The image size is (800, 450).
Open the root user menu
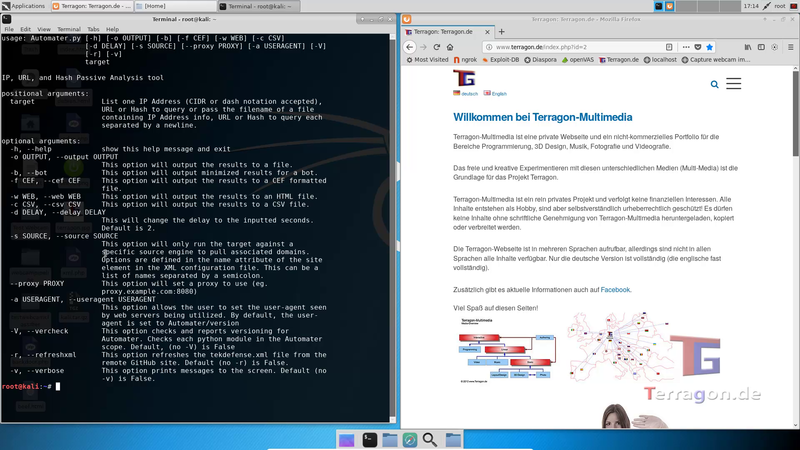click(x=780, y=6)
